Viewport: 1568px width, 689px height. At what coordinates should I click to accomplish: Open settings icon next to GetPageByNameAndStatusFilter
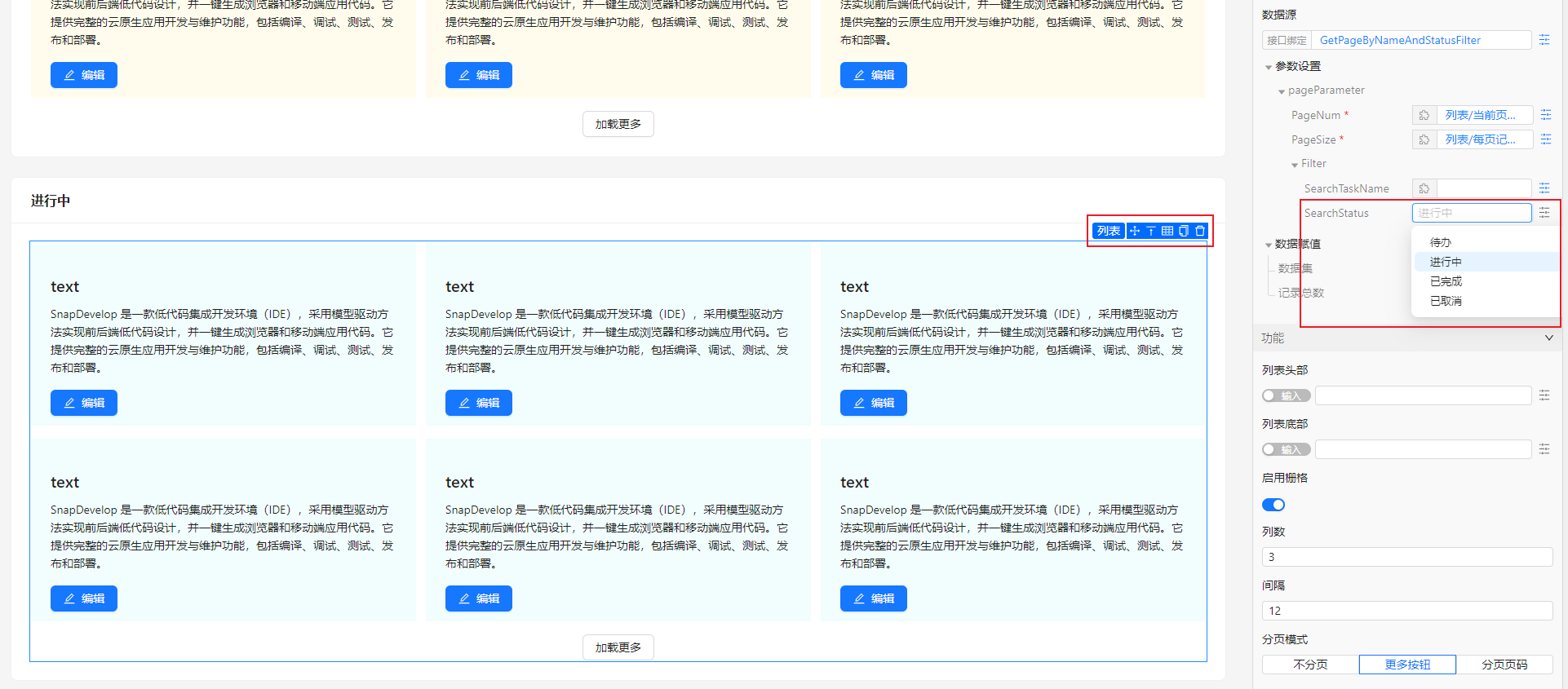point(1544,40)
